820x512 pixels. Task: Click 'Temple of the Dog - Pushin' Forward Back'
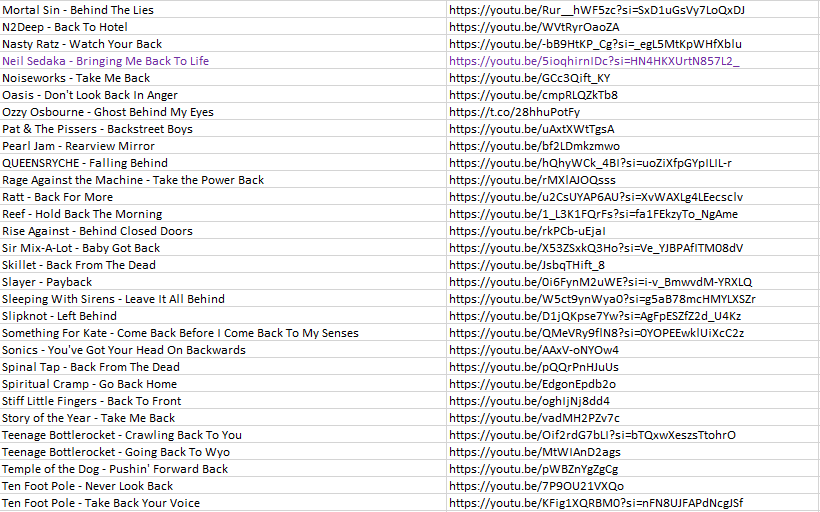tap(223, 469)
